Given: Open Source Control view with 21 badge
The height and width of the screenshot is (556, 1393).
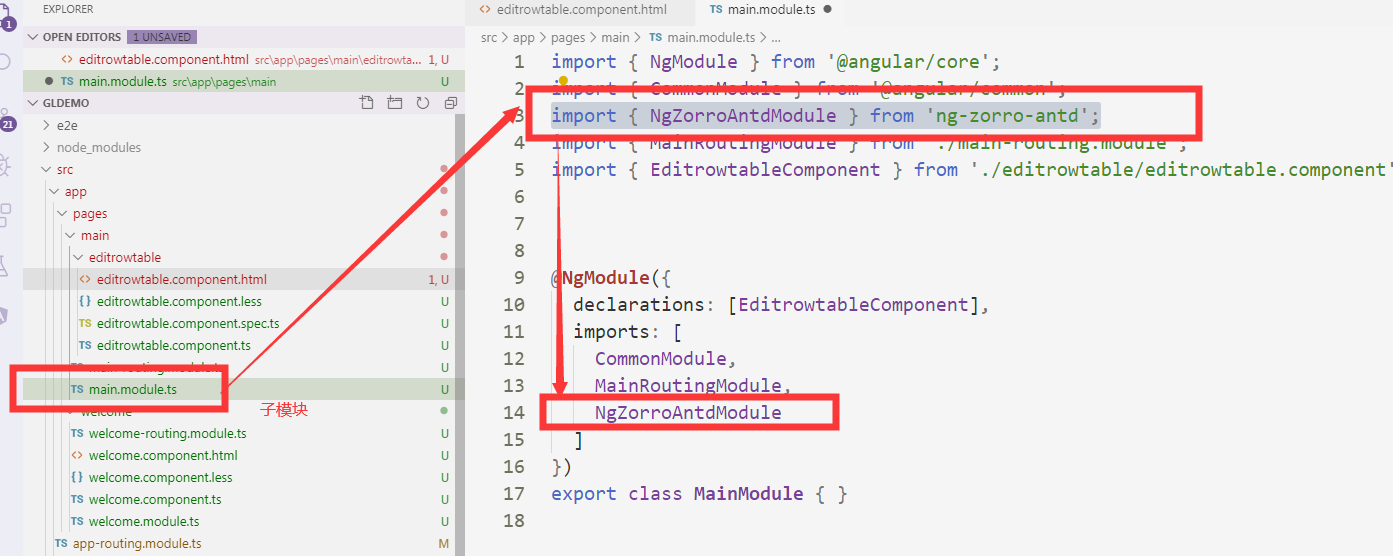Looking at the screenshot, I should 8,120.
